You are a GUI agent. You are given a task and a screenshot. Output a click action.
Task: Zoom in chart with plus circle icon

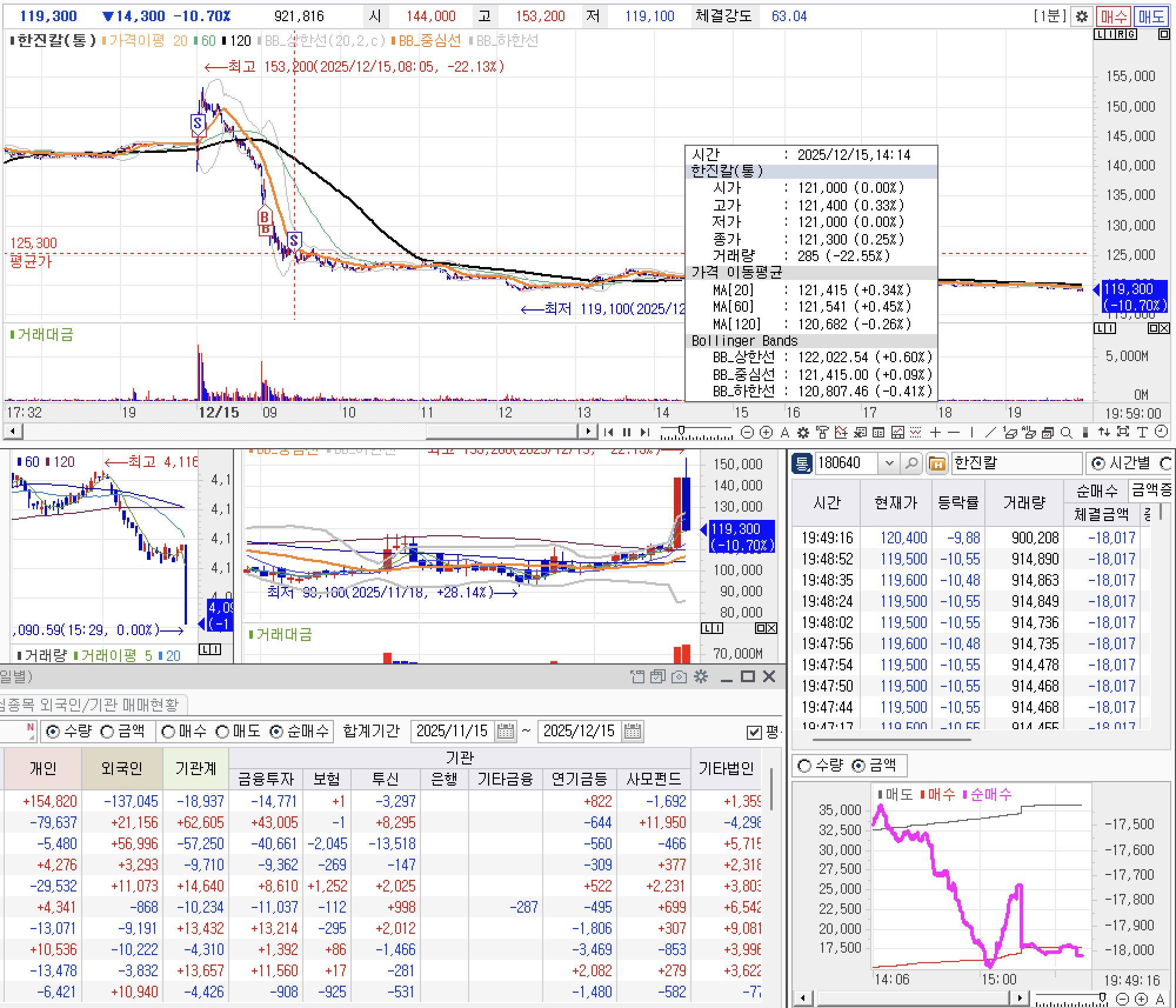tap(766, 433)
